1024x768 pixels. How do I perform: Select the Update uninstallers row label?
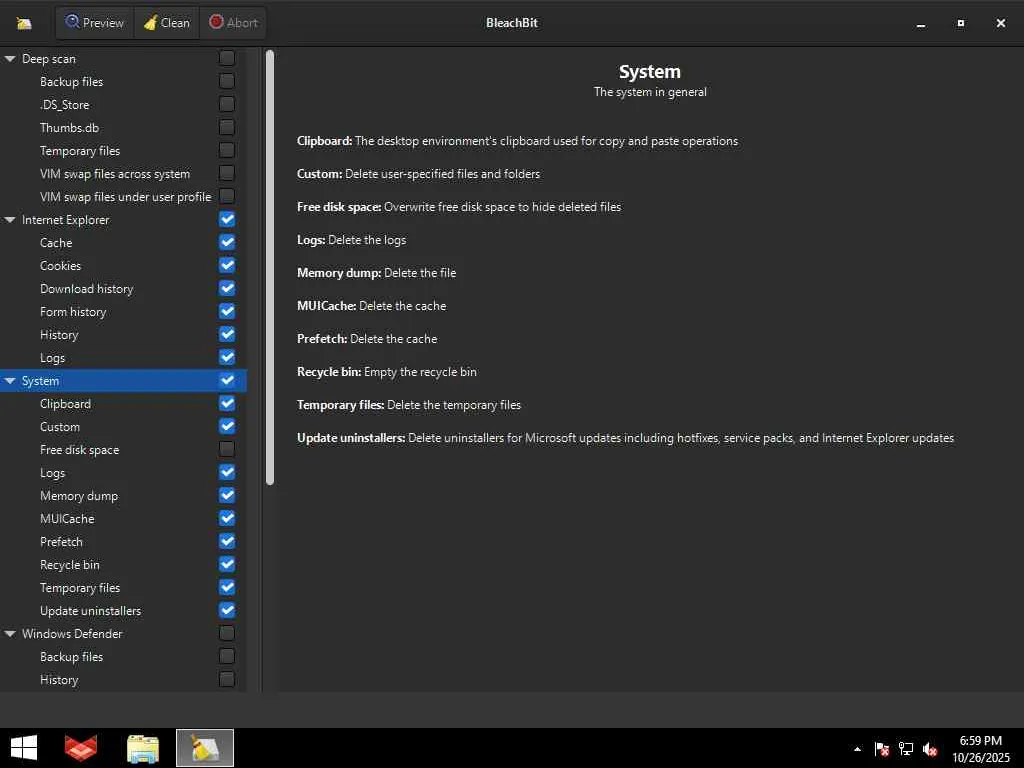click(x=91, y=611)
